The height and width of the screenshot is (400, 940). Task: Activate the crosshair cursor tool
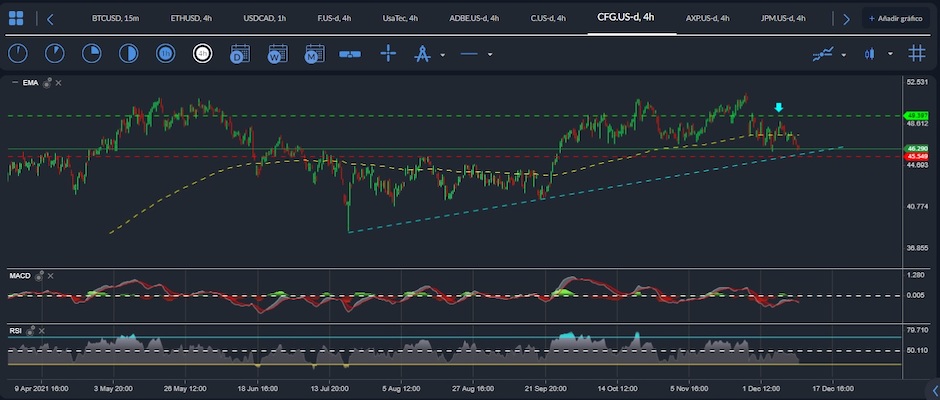(x=388, y=54)
